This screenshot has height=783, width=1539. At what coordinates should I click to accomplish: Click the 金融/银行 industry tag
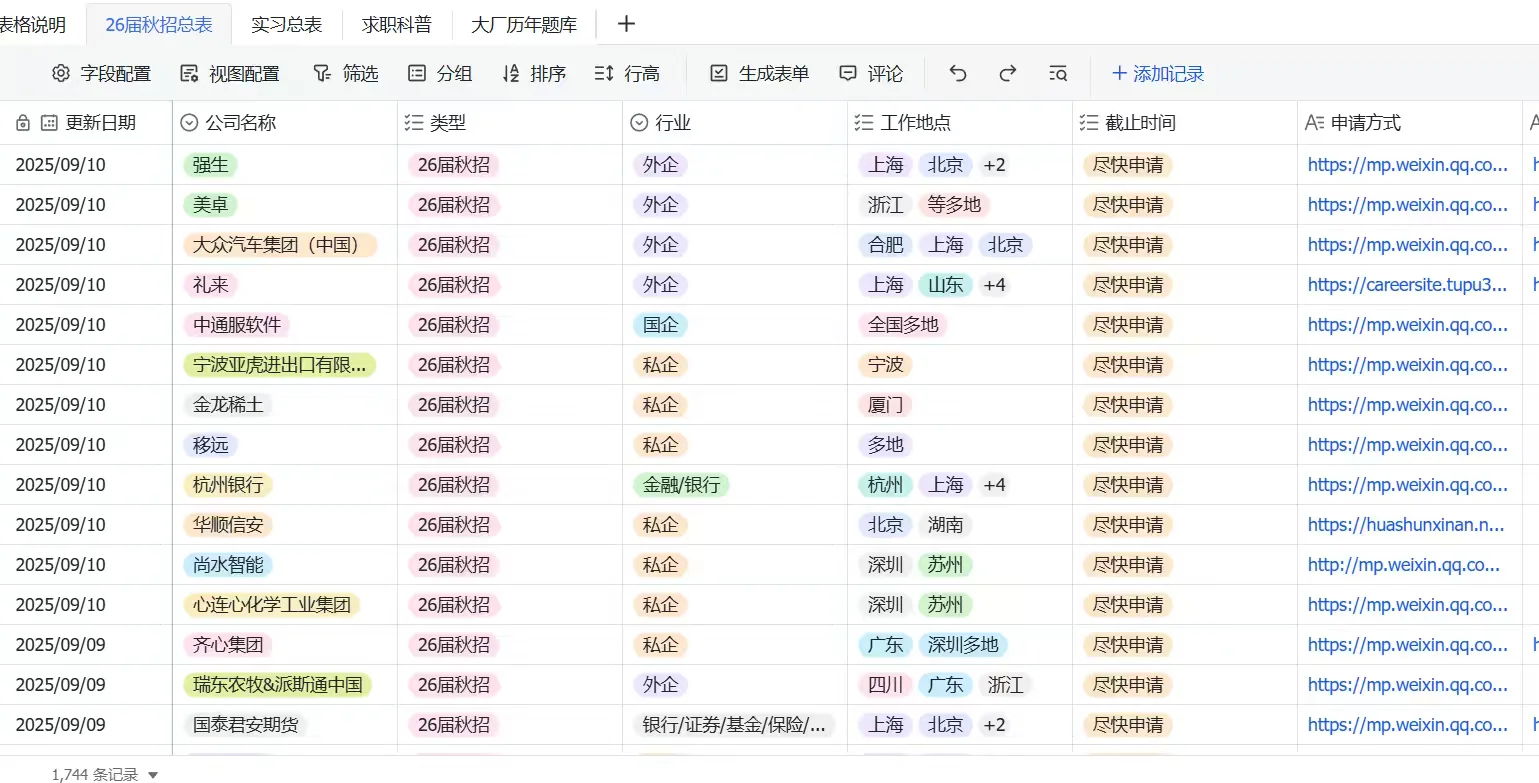(681, 485)
